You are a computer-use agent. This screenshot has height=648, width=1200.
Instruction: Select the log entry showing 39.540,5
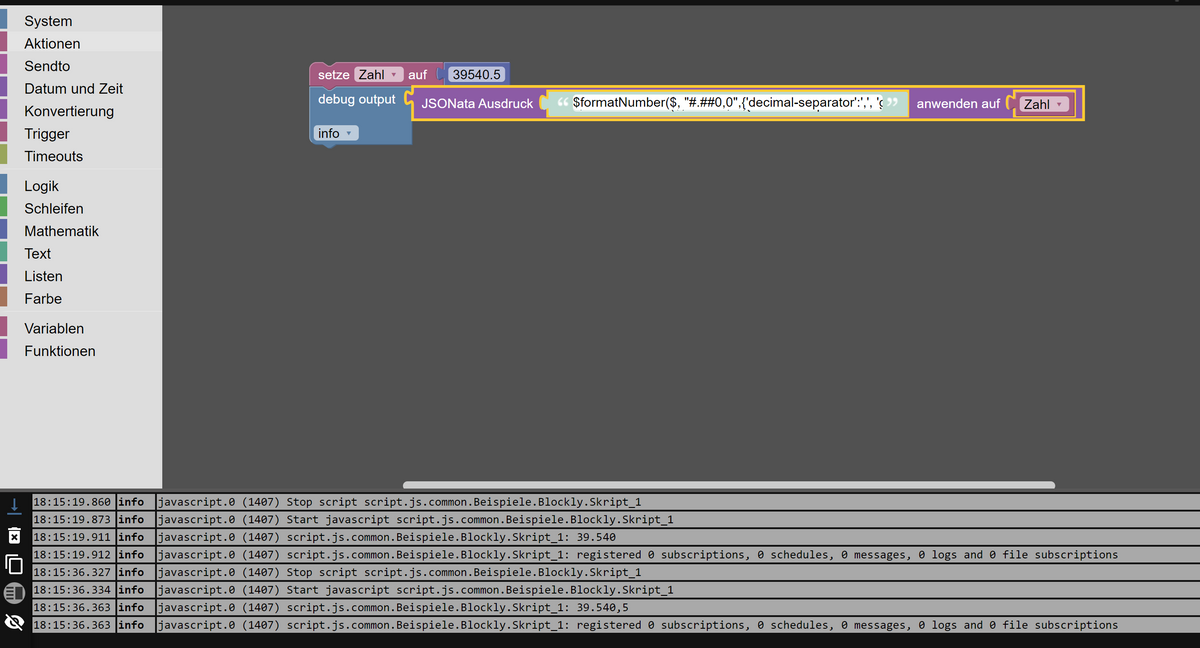click(x=400, y=607)
